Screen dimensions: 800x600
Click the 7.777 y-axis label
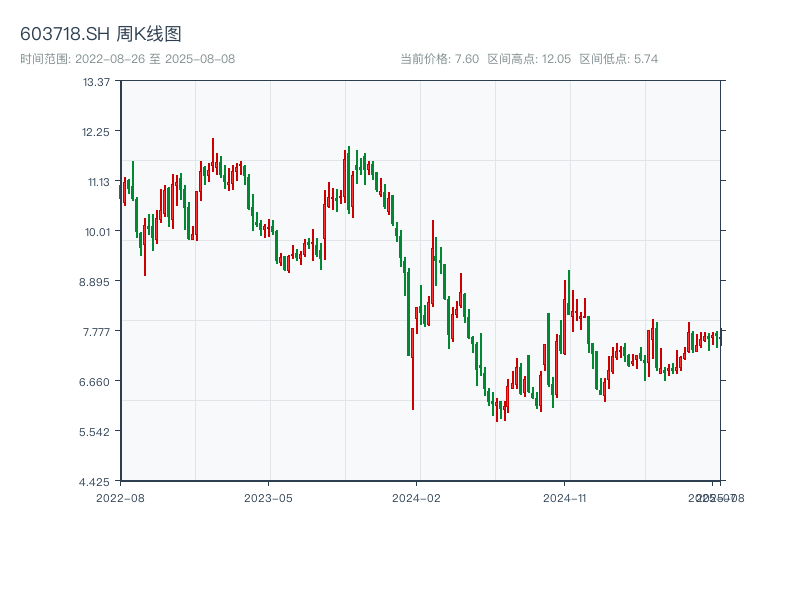click(95, 331)
